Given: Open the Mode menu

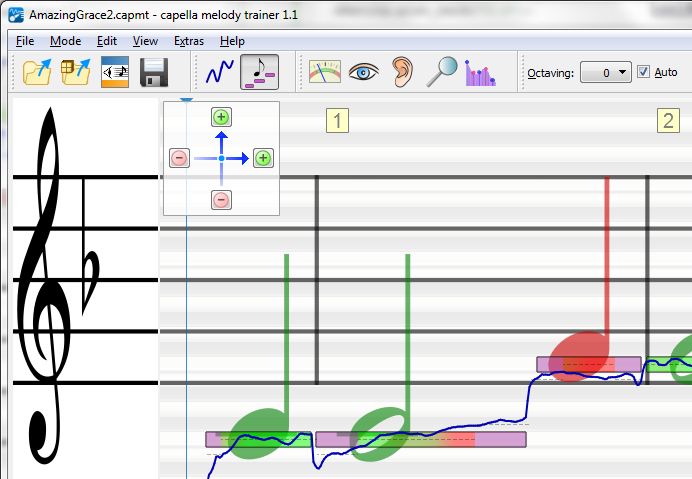Looking at the screenshot, I should 65,41.
